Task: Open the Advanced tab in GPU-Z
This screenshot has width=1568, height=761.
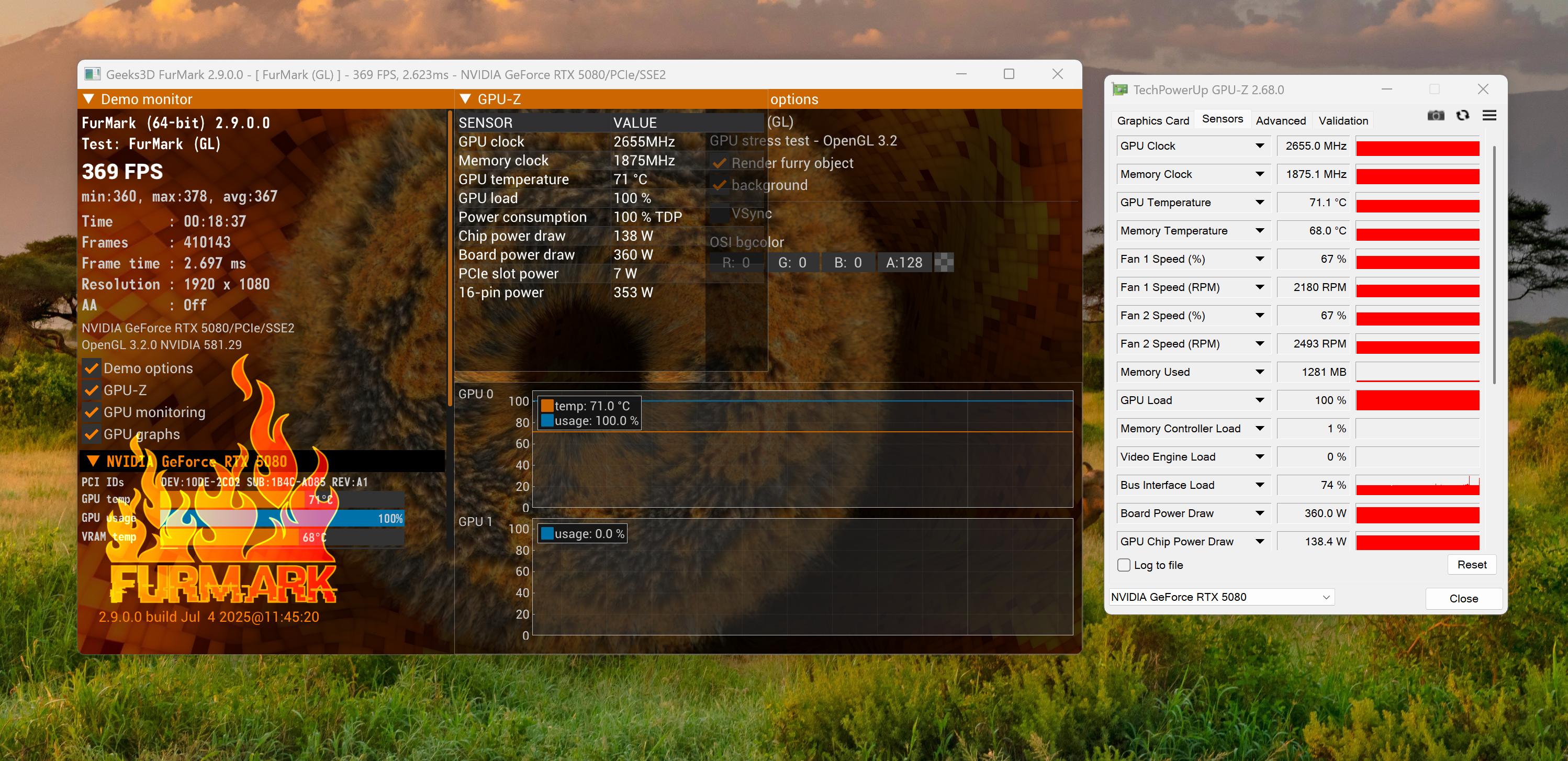Action: click(x=1280, y=120)
